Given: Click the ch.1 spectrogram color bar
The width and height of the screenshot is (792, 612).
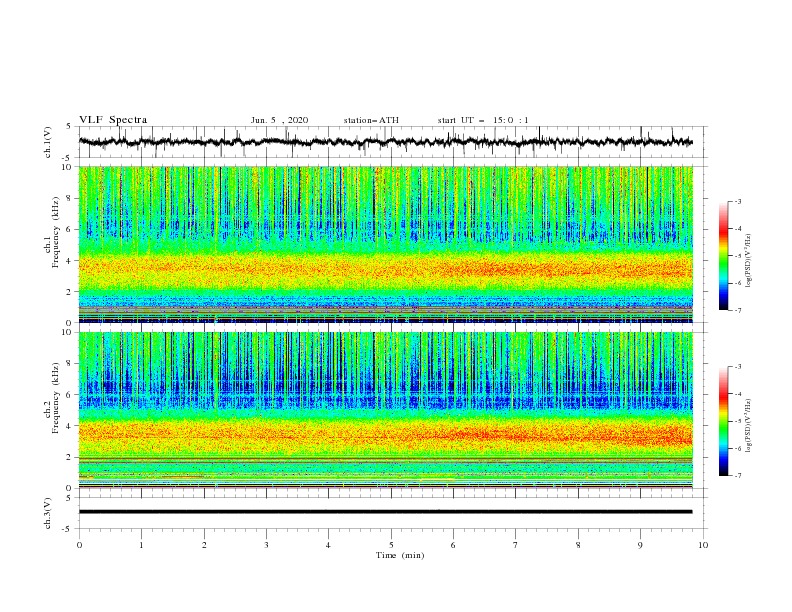Looking at the screenshot, I should (x=724, y=256).
